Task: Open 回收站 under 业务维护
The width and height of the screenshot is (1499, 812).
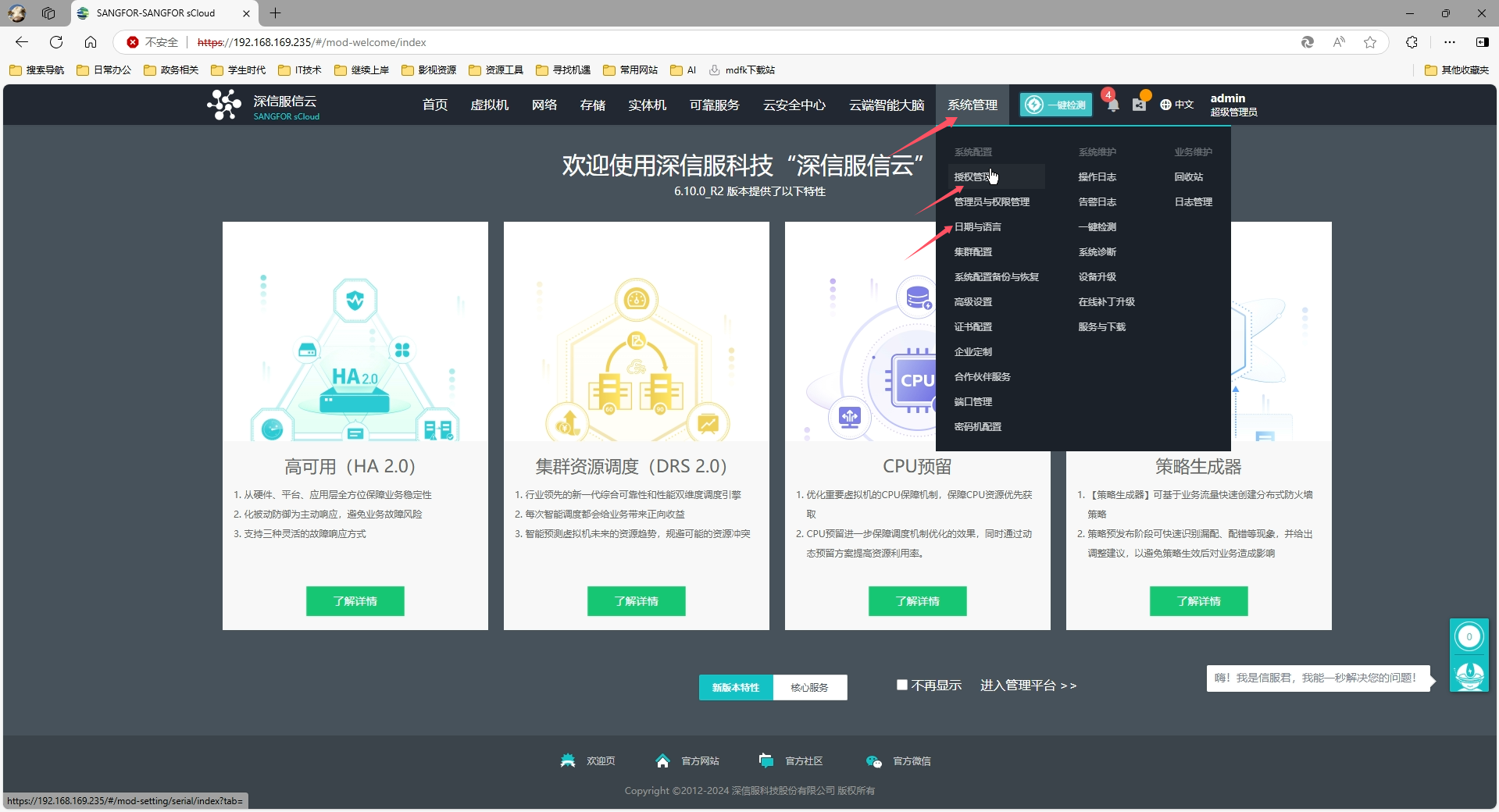Action: [x=1189, y=176]
